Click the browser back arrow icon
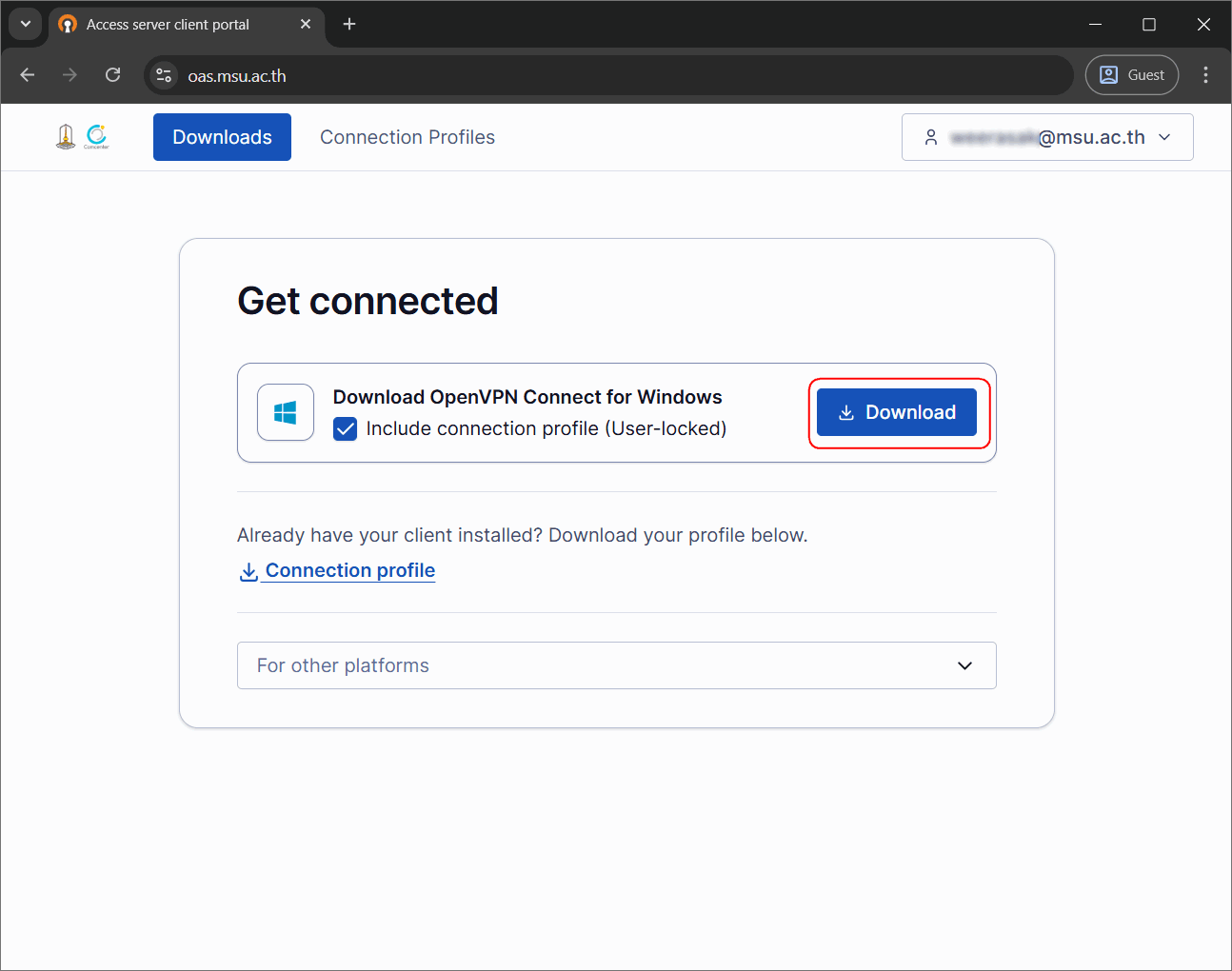 (28, 75)
